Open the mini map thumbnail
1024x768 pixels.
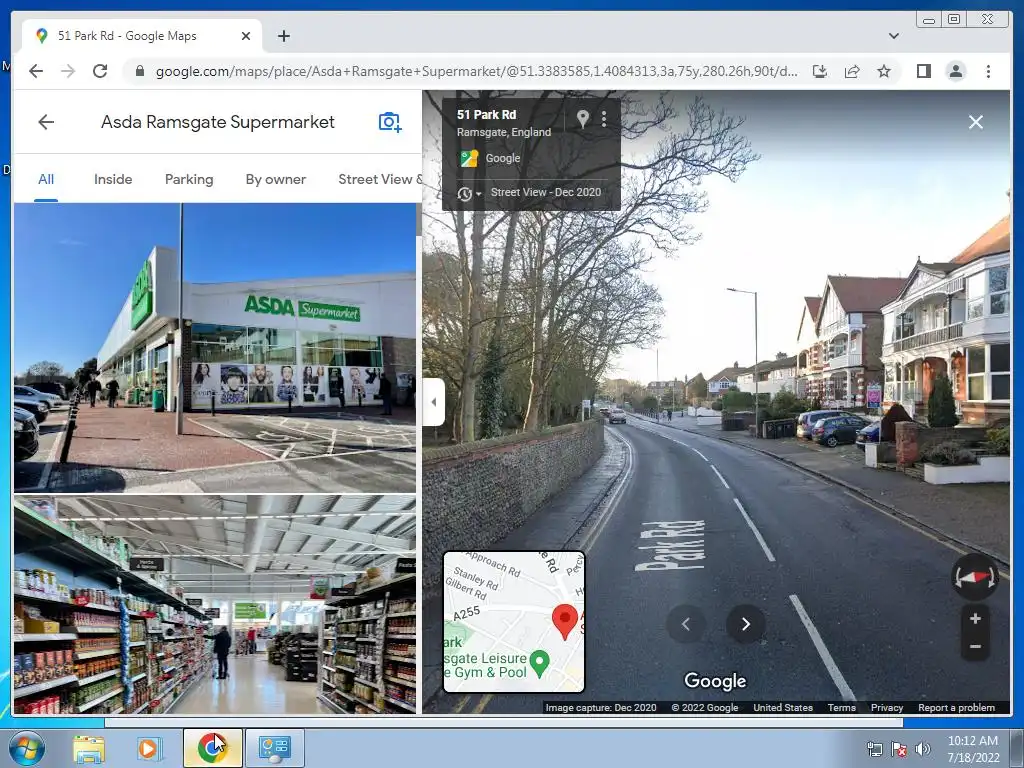pos(514,622)
